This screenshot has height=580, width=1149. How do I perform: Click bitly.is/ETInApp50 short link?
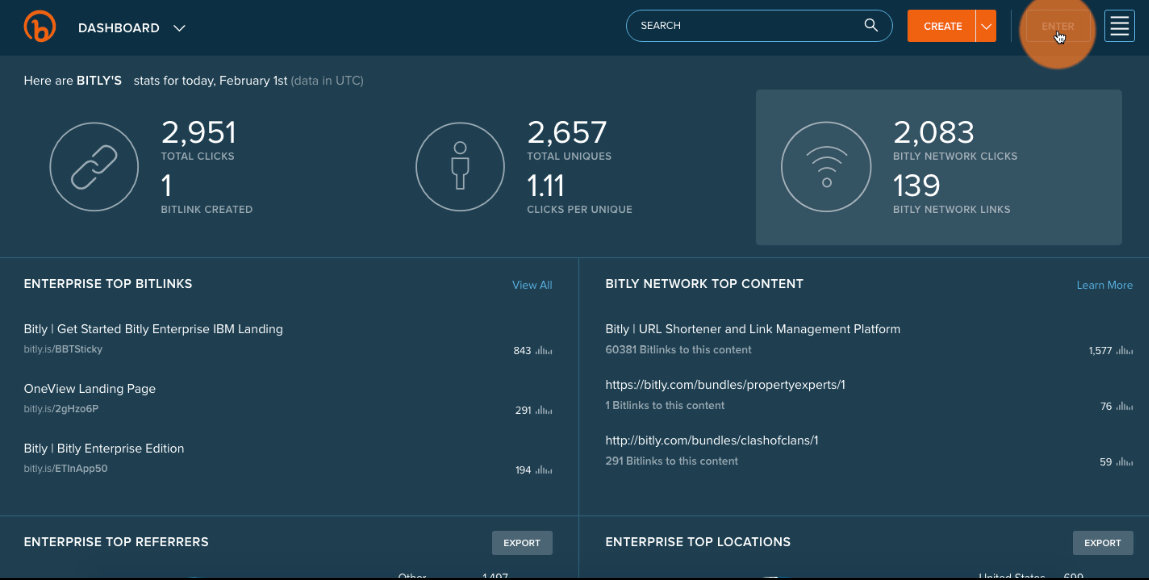65,469
